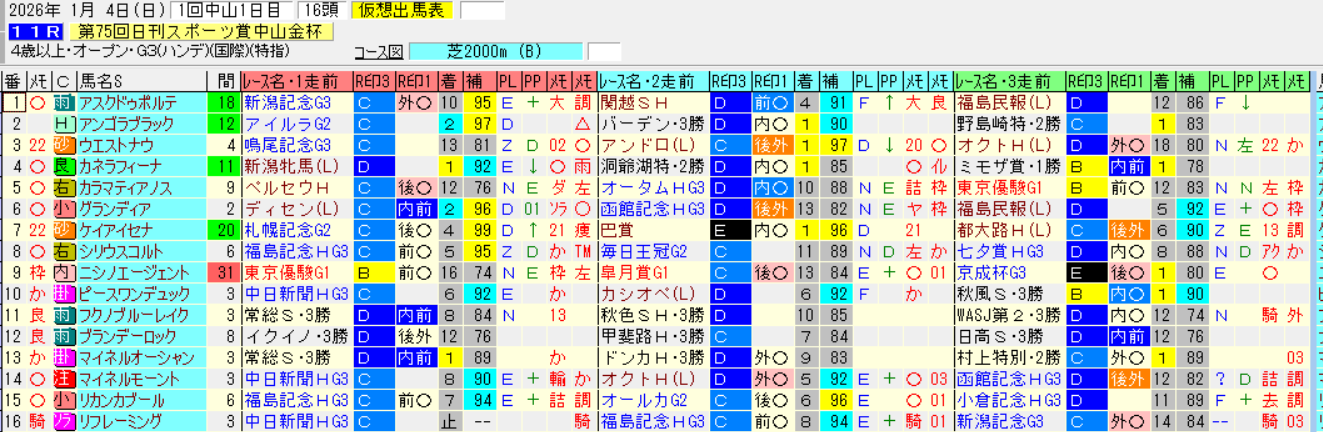Click the empty box beside 仮想出馬表
The height and width of the screenshot is (432, 1323).
(482, 11)
